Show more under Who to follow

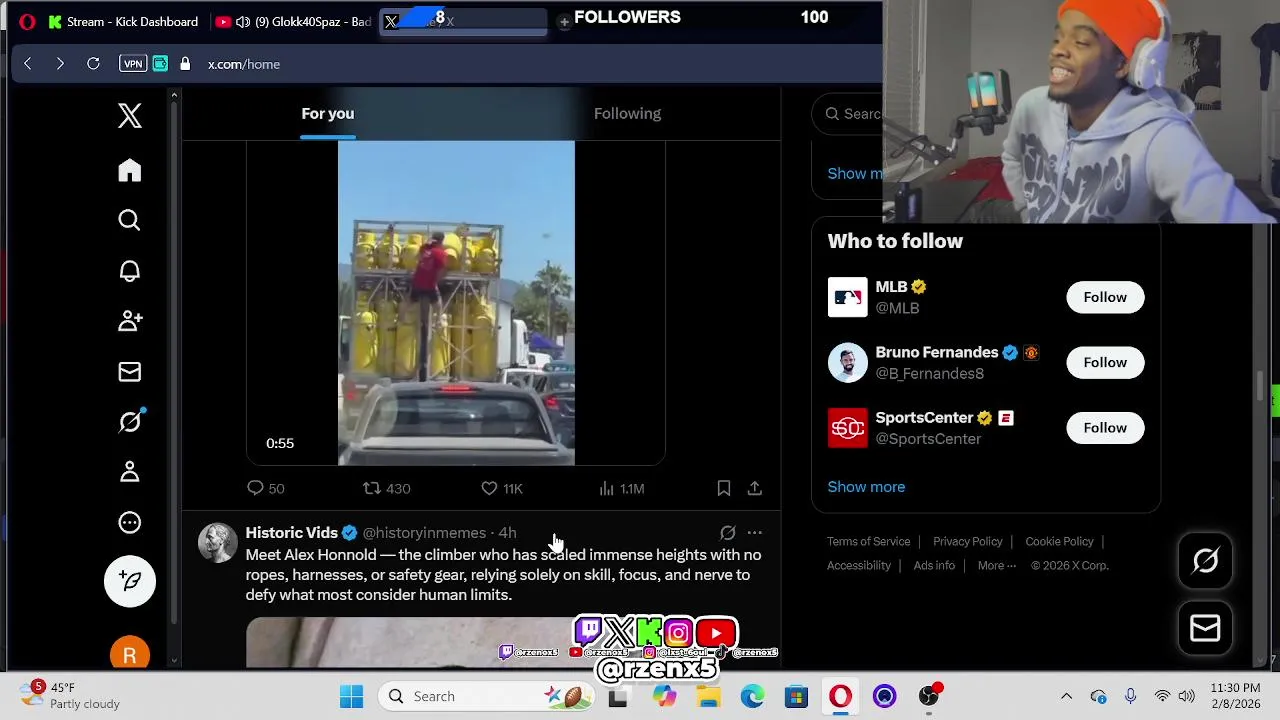(866, 487)
